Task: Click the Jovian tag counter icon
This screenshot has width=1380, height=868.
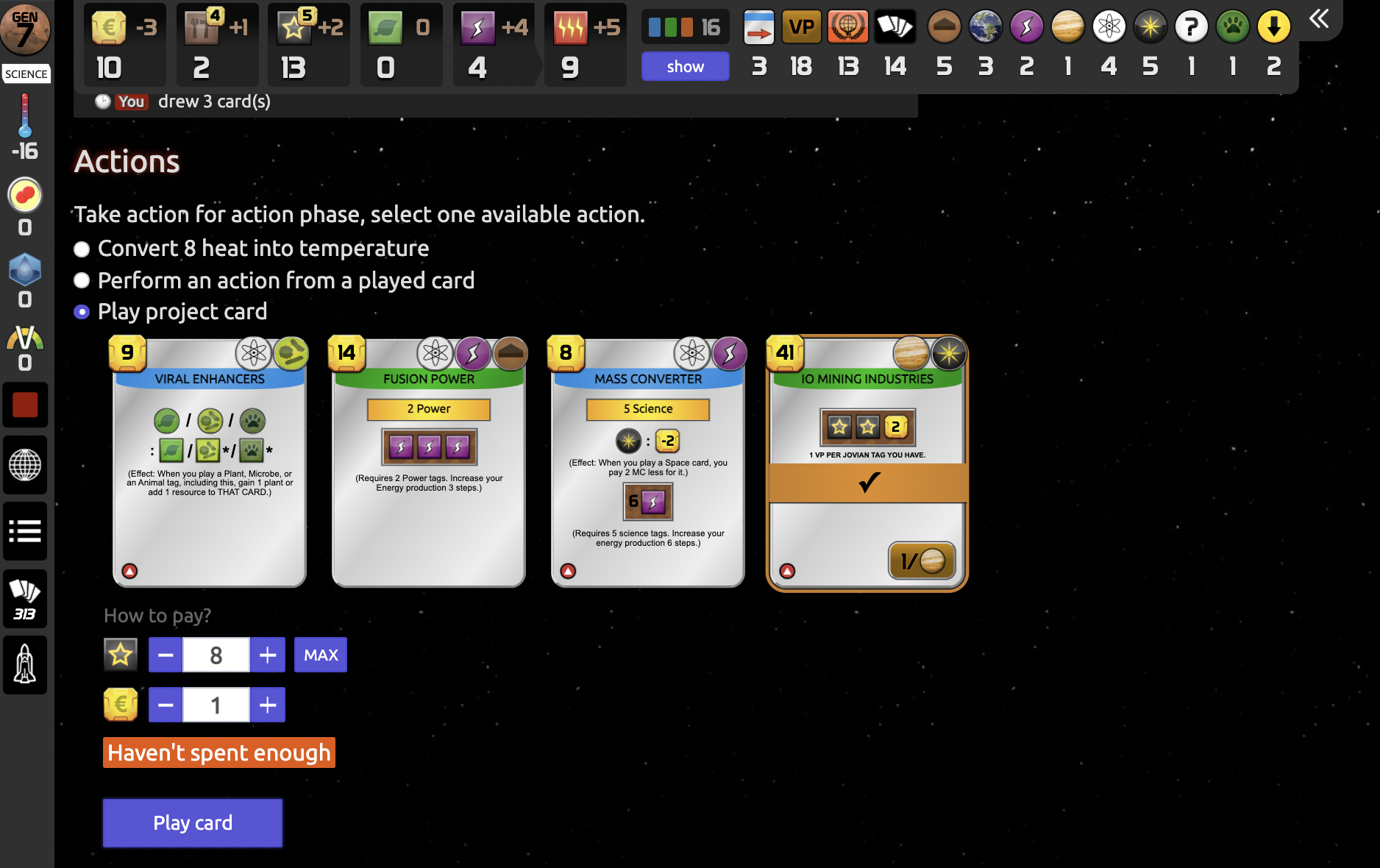Action: tap(1068, 26)
